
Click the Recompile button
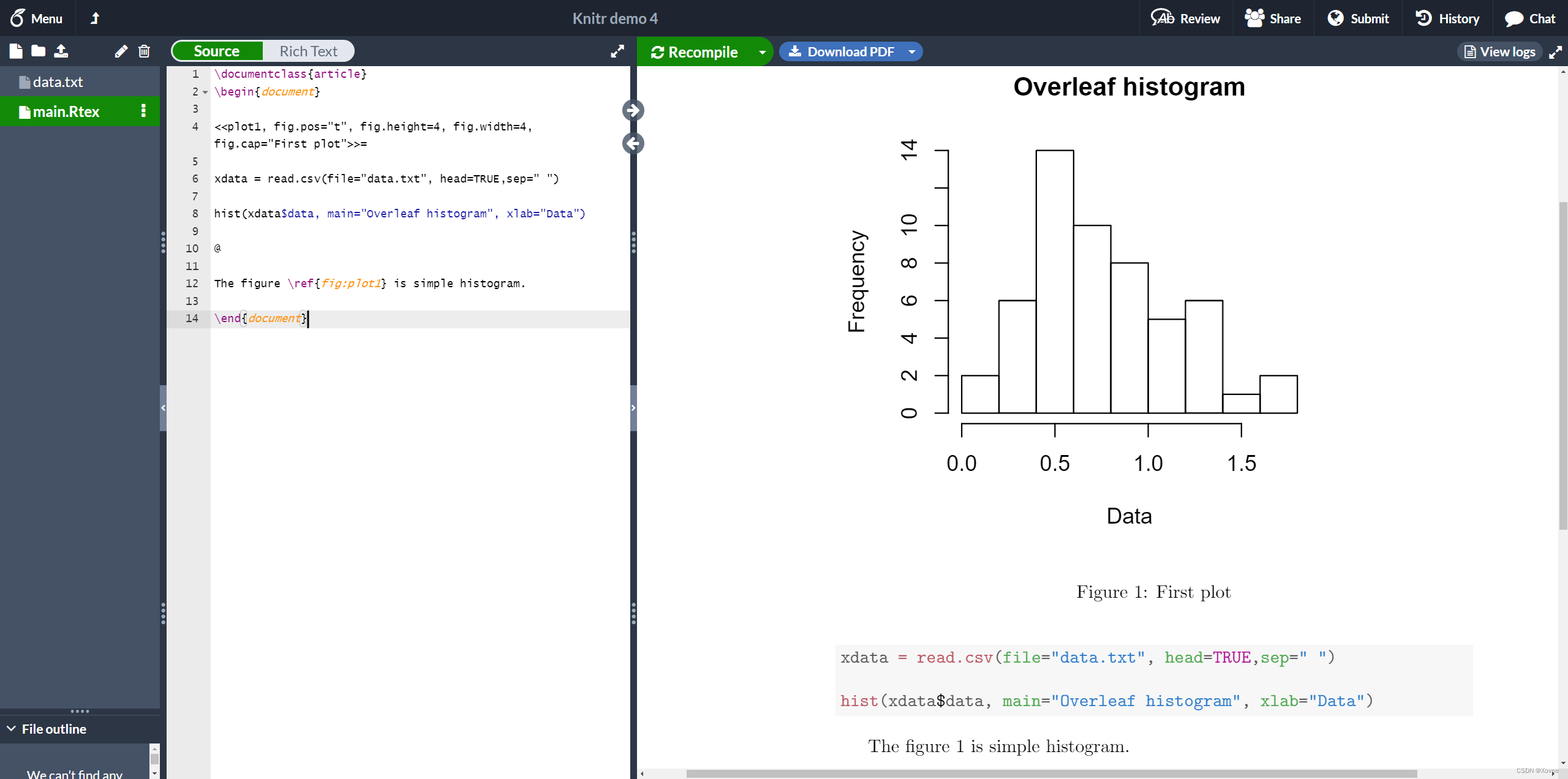(695, 52)
